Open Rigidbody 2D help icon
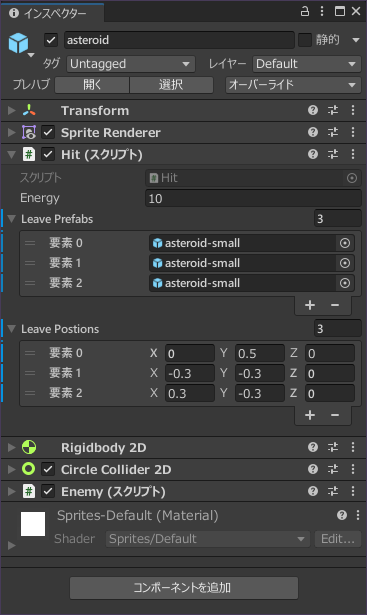367x615 pixels. click(x=313, y=447)
